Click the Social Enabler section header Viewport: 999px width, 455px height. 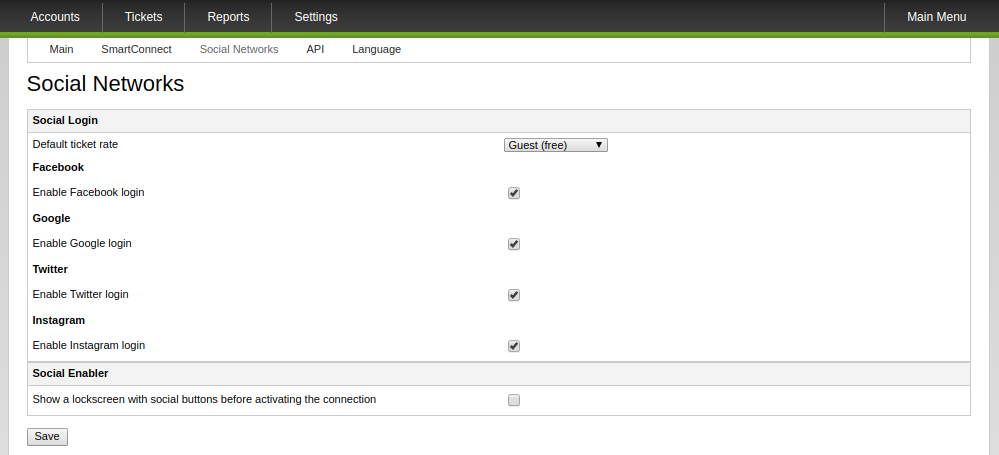pos(70,373)
